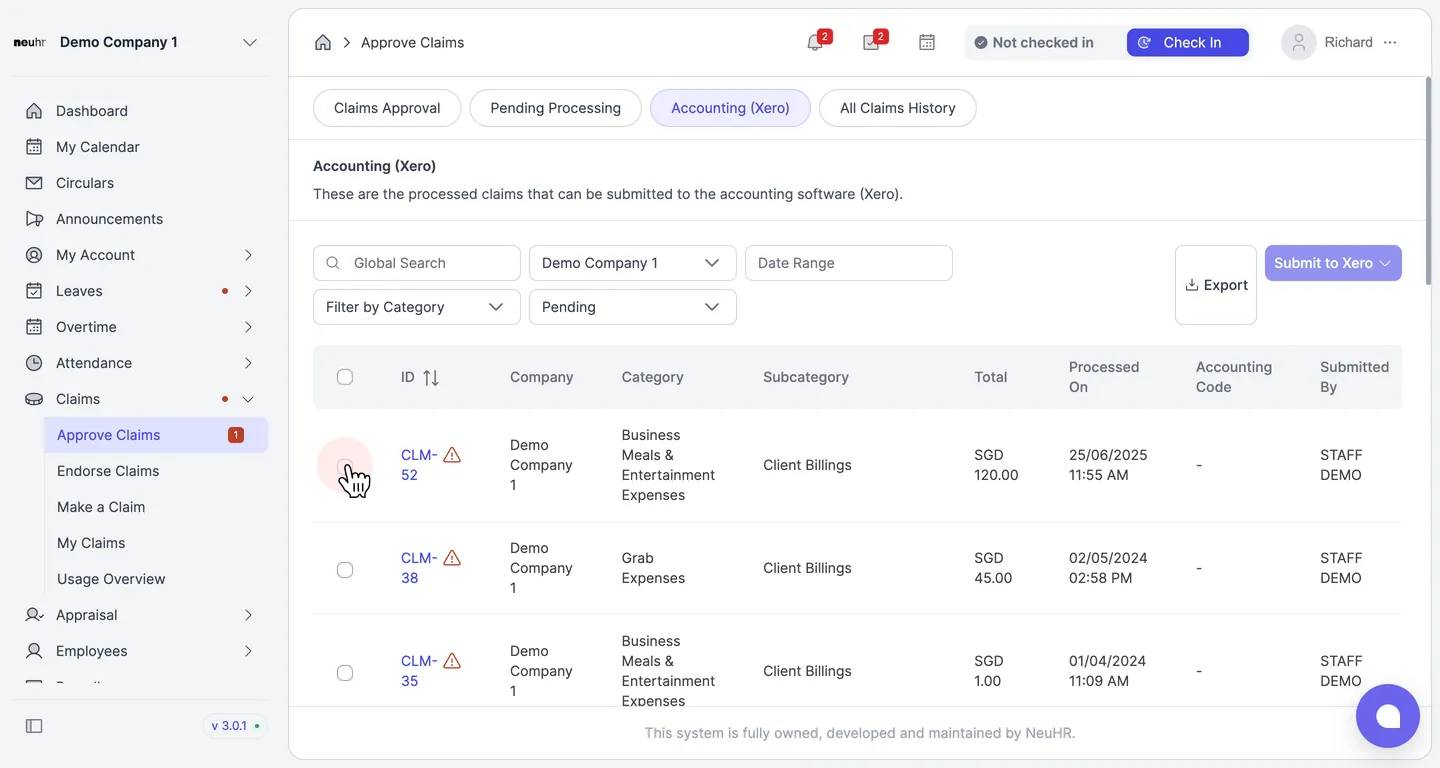The image size is (1440, 768).
Task: Switch to the All Claims History tab
Action: click(898, 108)
